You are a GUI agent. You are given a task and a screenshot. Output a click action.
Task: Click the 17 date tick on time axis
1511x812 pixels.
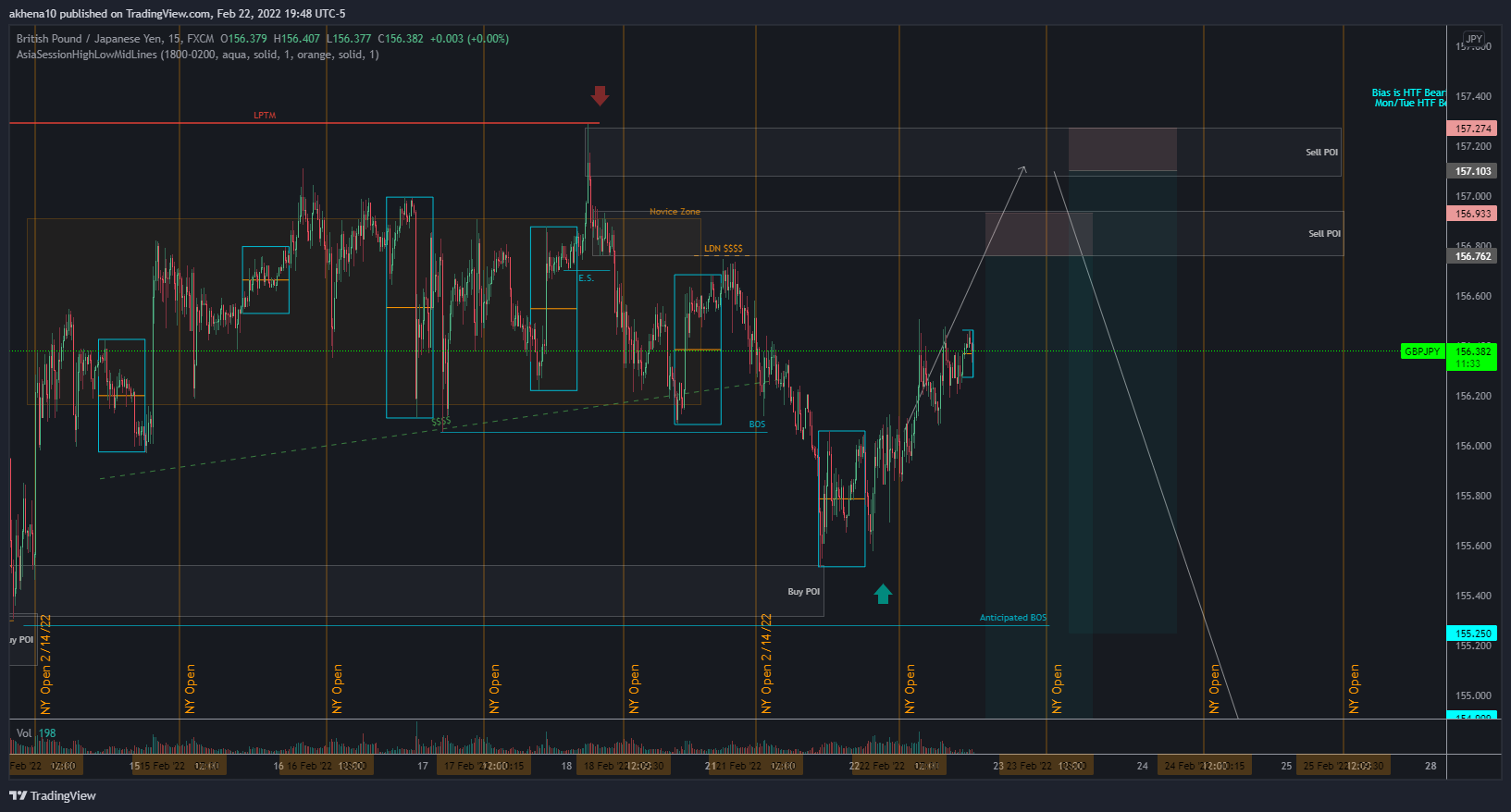(x=423, y=766)
